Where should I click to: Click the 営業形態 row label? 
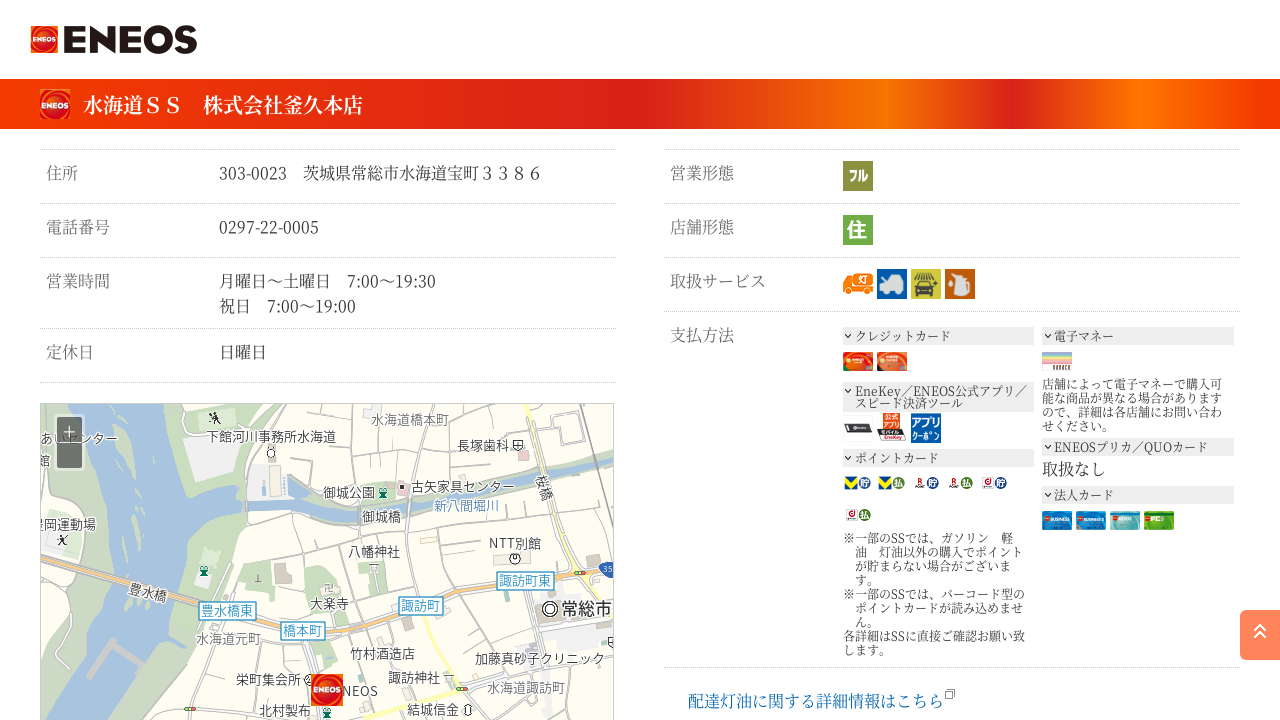click(x=701, y=173)
